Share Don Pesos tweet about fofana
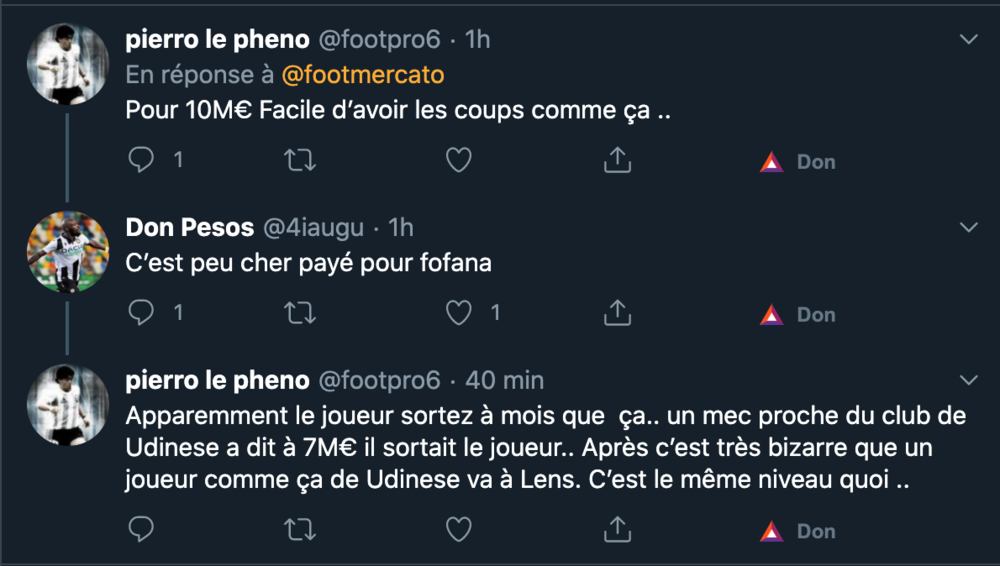 coord(617,313)
